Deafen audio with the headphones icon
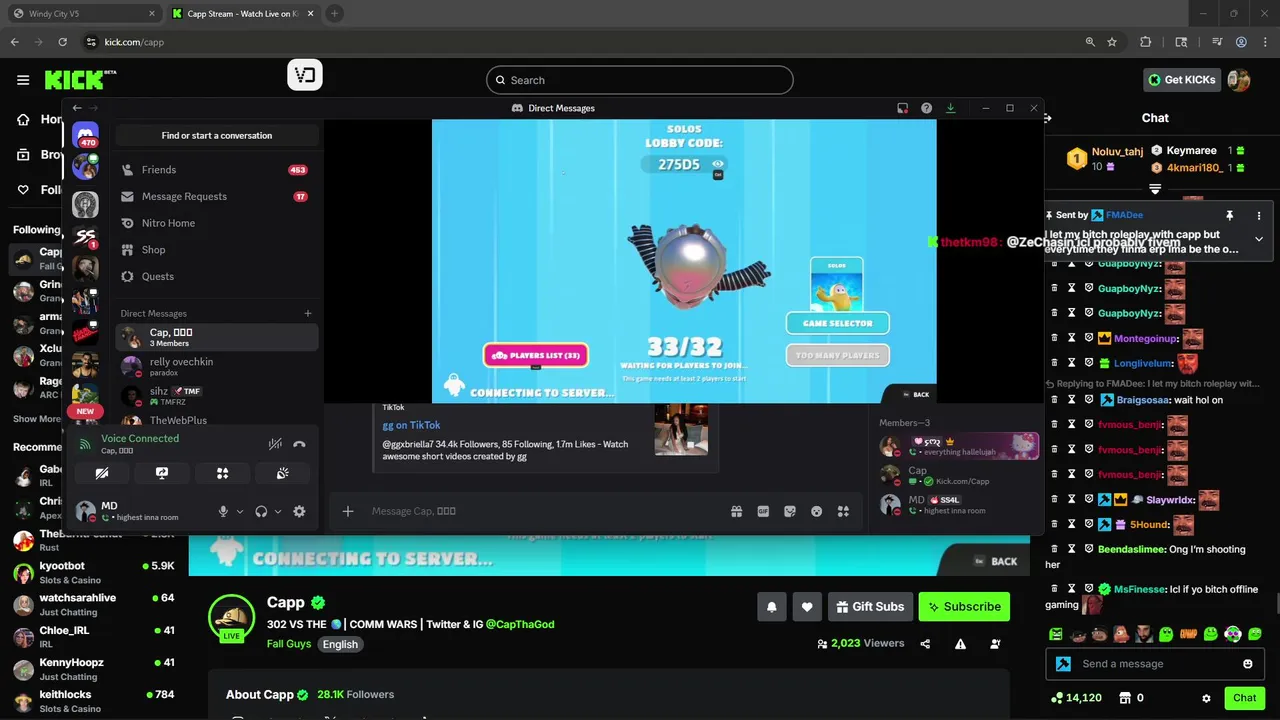Screen dimensions: 1280x720 pos(261,511)
